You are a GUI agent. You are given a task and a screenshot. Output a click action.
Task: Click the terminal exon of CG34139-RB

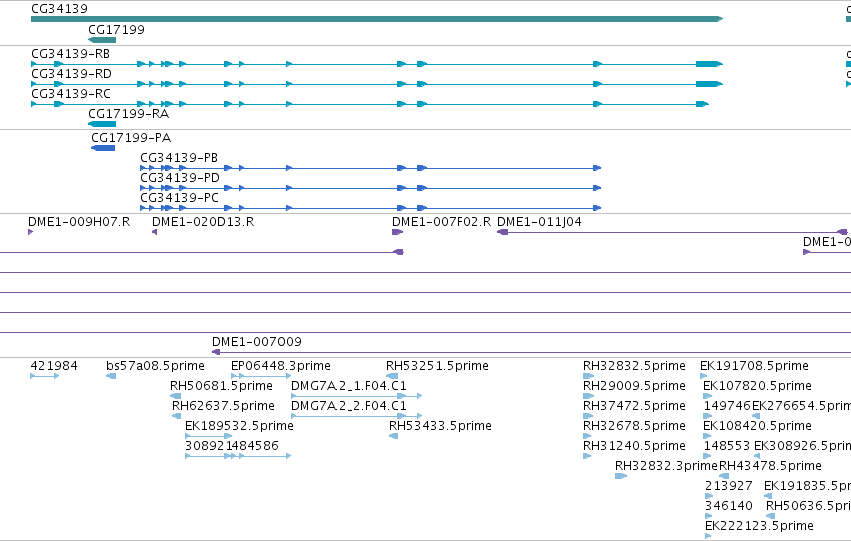click(709, 64)
